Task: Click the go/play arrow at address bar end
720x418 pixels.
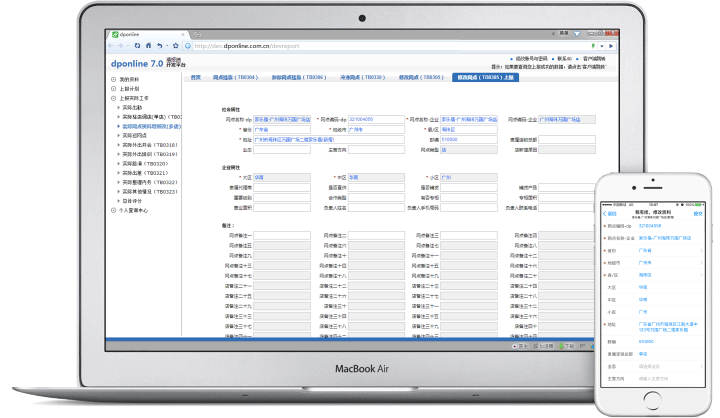Action: 611,46
